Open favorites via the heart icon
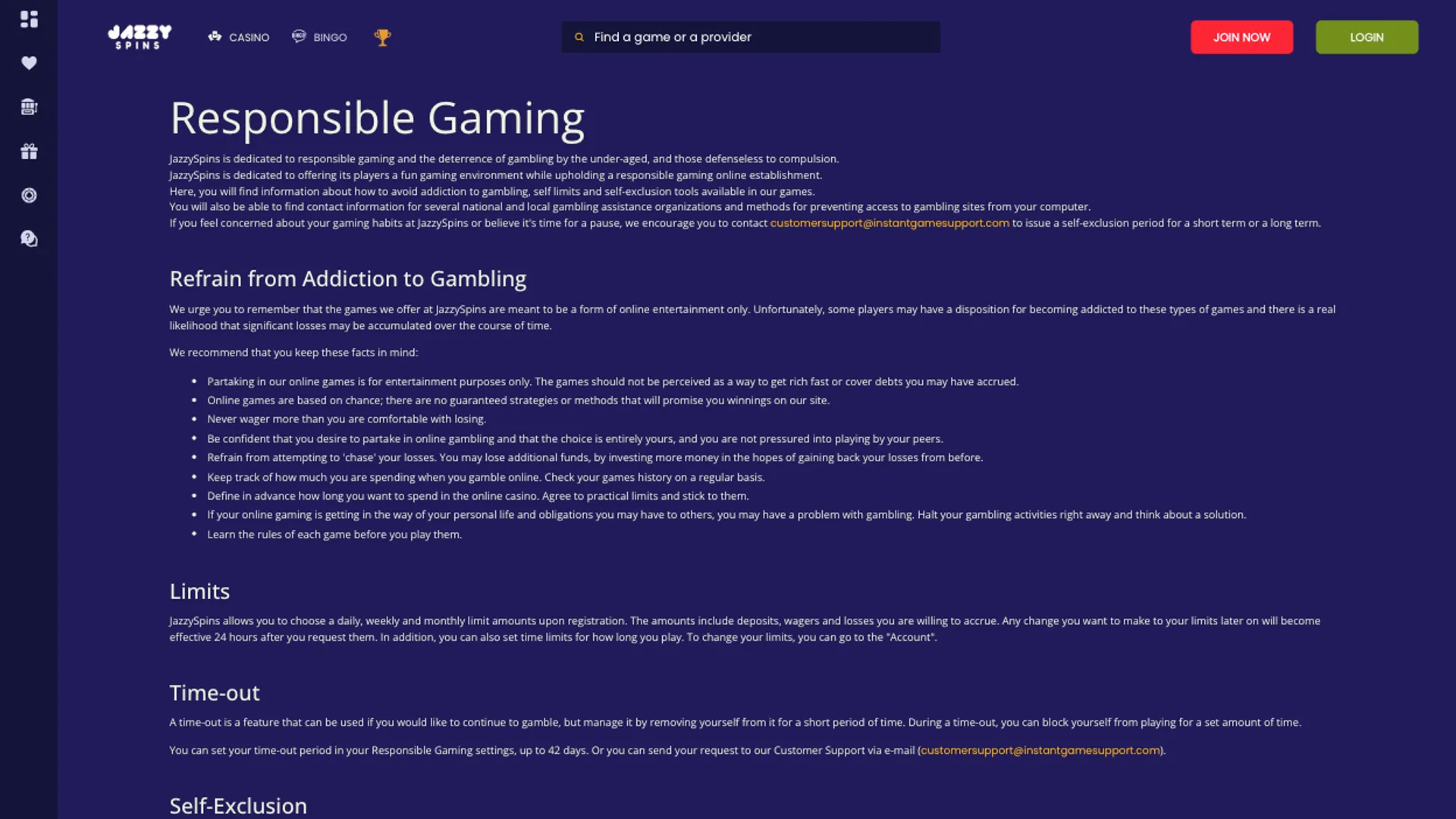This screenshot has width=1456, height=819. pyautogui.click(x=29, y=63)
